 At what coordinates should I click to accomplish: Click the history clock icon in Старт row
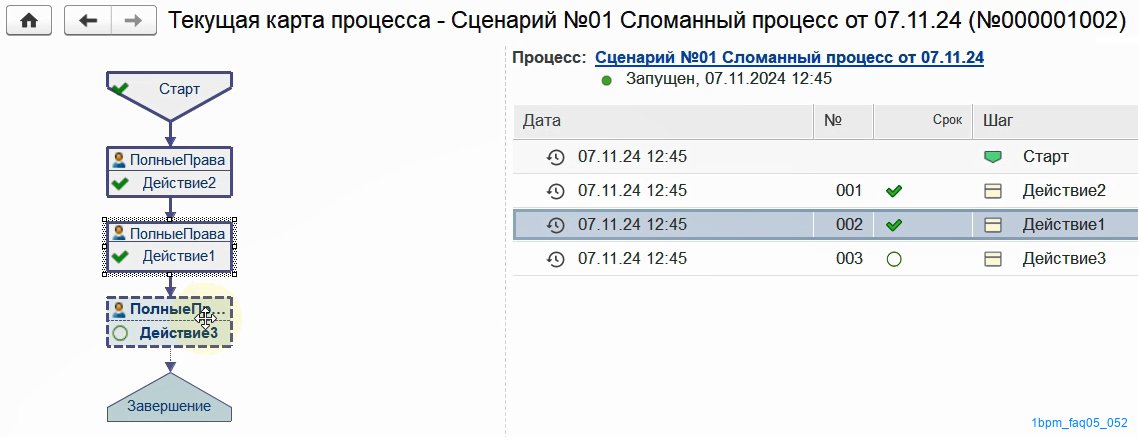pos(555,157)
